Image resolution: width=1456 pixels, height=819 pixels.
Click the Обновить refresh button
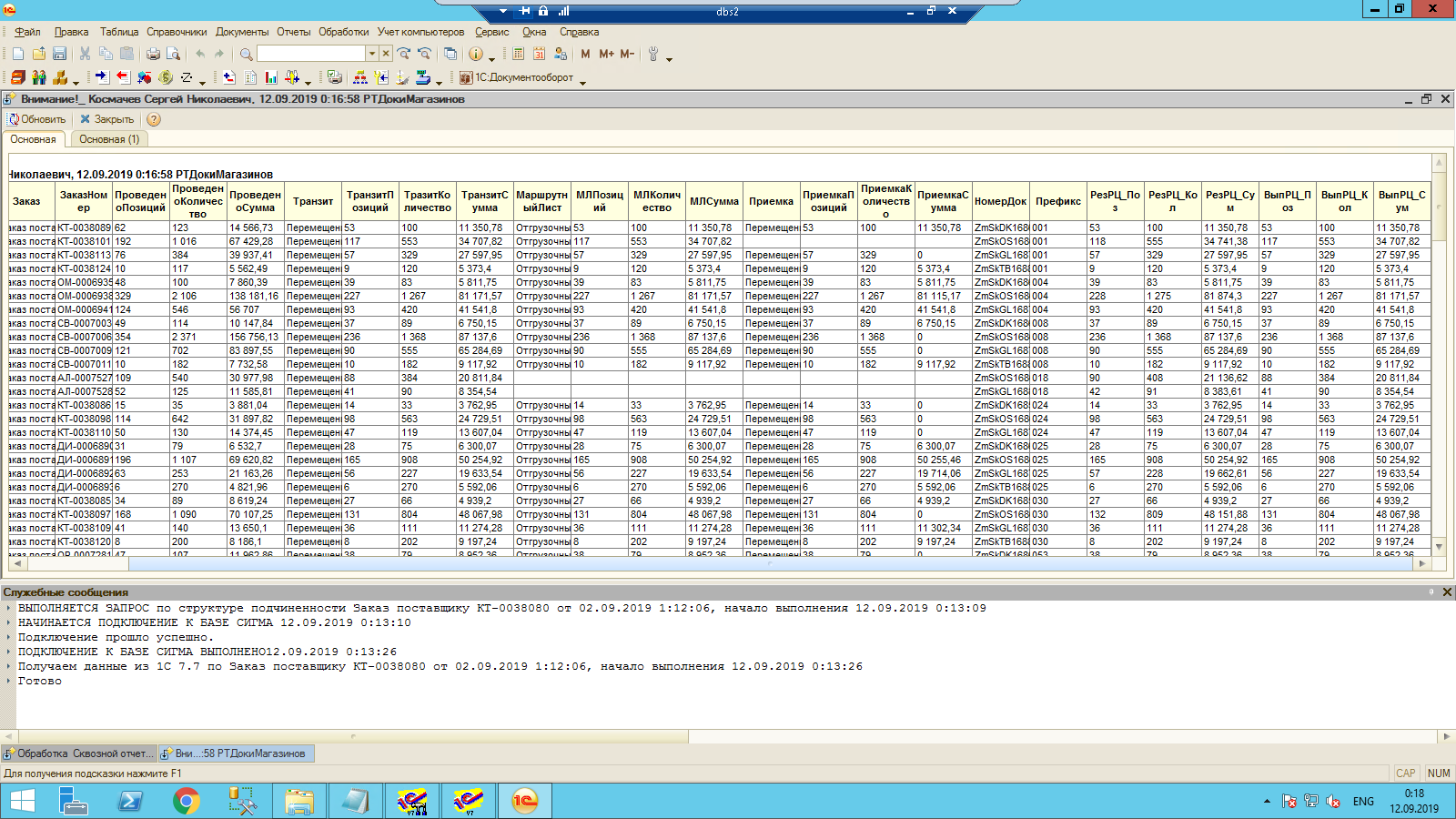[x=37, y=119]
